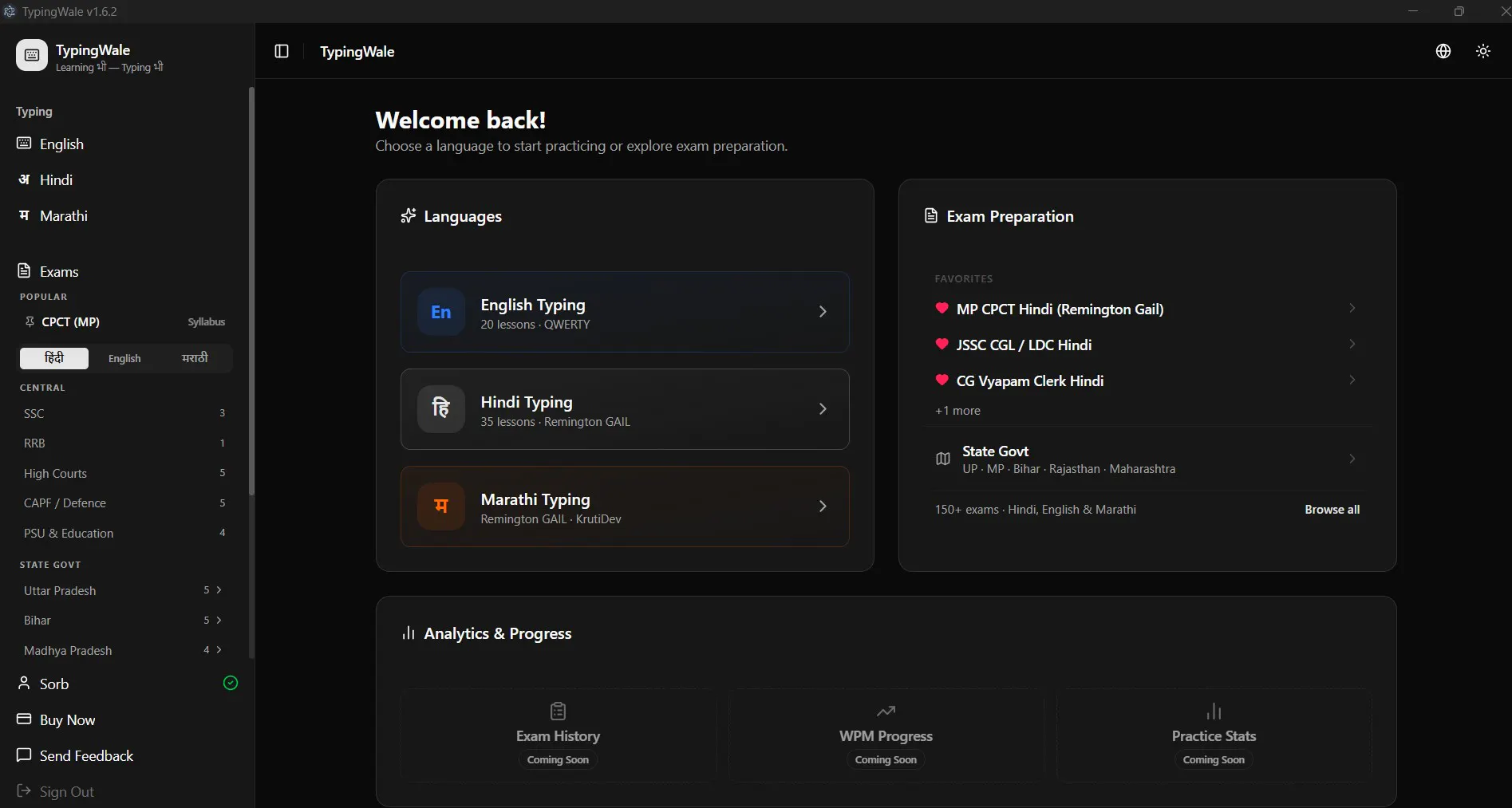1512x808 pixels.
Task: Click the Exam History clipboard icon
Action: [x=559, y=711]
